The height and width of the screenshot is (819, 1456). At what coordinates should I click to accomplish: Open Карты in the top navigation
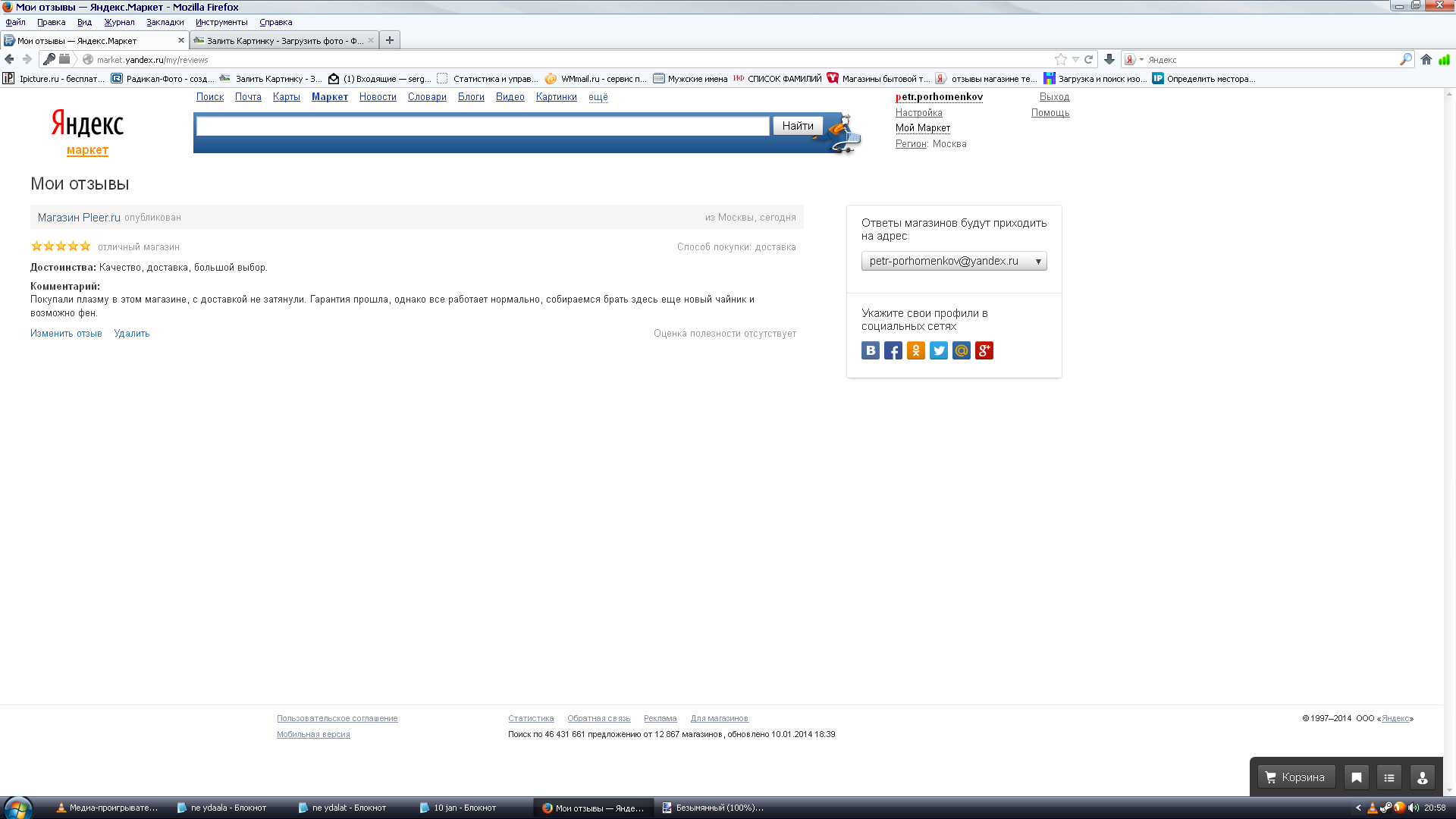click(x=286, y=97)
